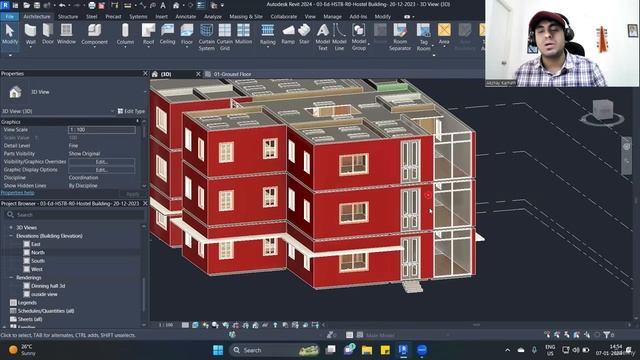Click Edit for Graphic Display Options
Image resolution: width=640 pixels, height=360 pixels.
point(102,170)
